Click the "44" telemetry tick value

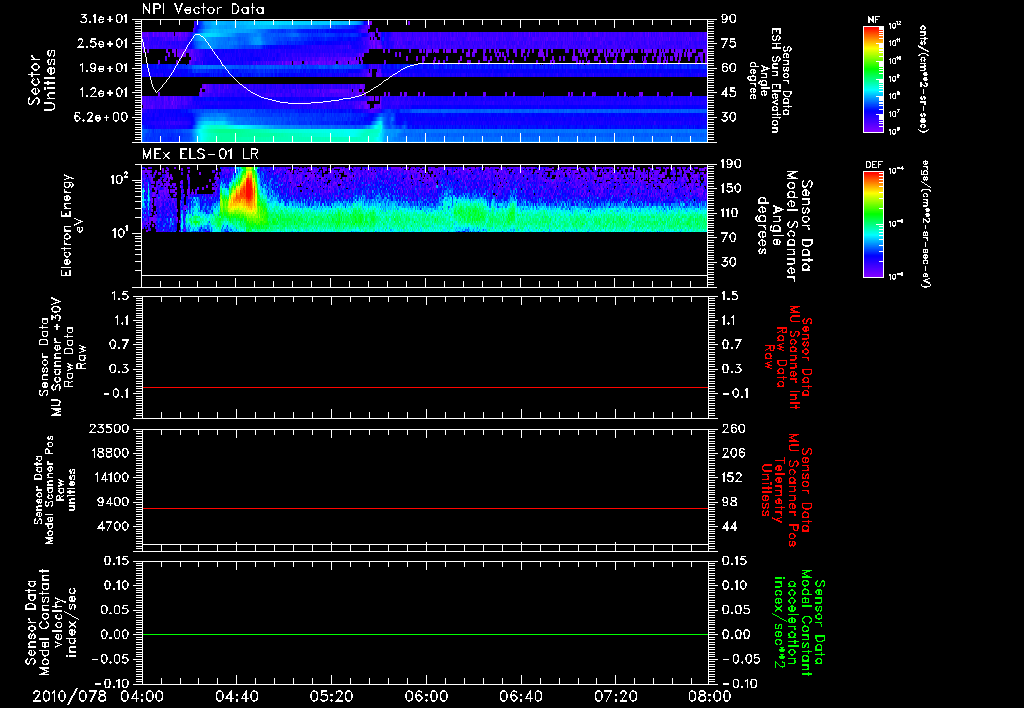(729, 526)
